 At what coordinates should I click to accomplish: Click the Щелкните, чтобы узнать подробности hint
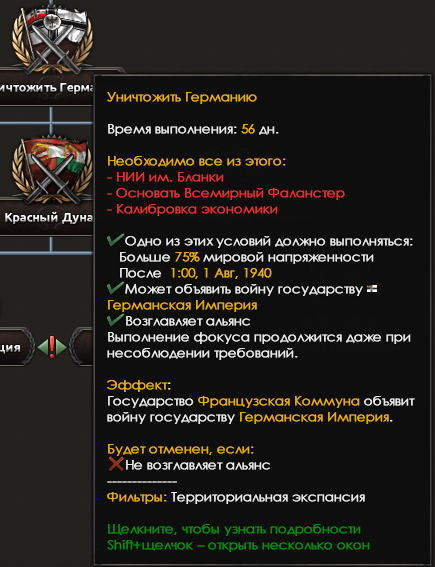tap(234, 529)
